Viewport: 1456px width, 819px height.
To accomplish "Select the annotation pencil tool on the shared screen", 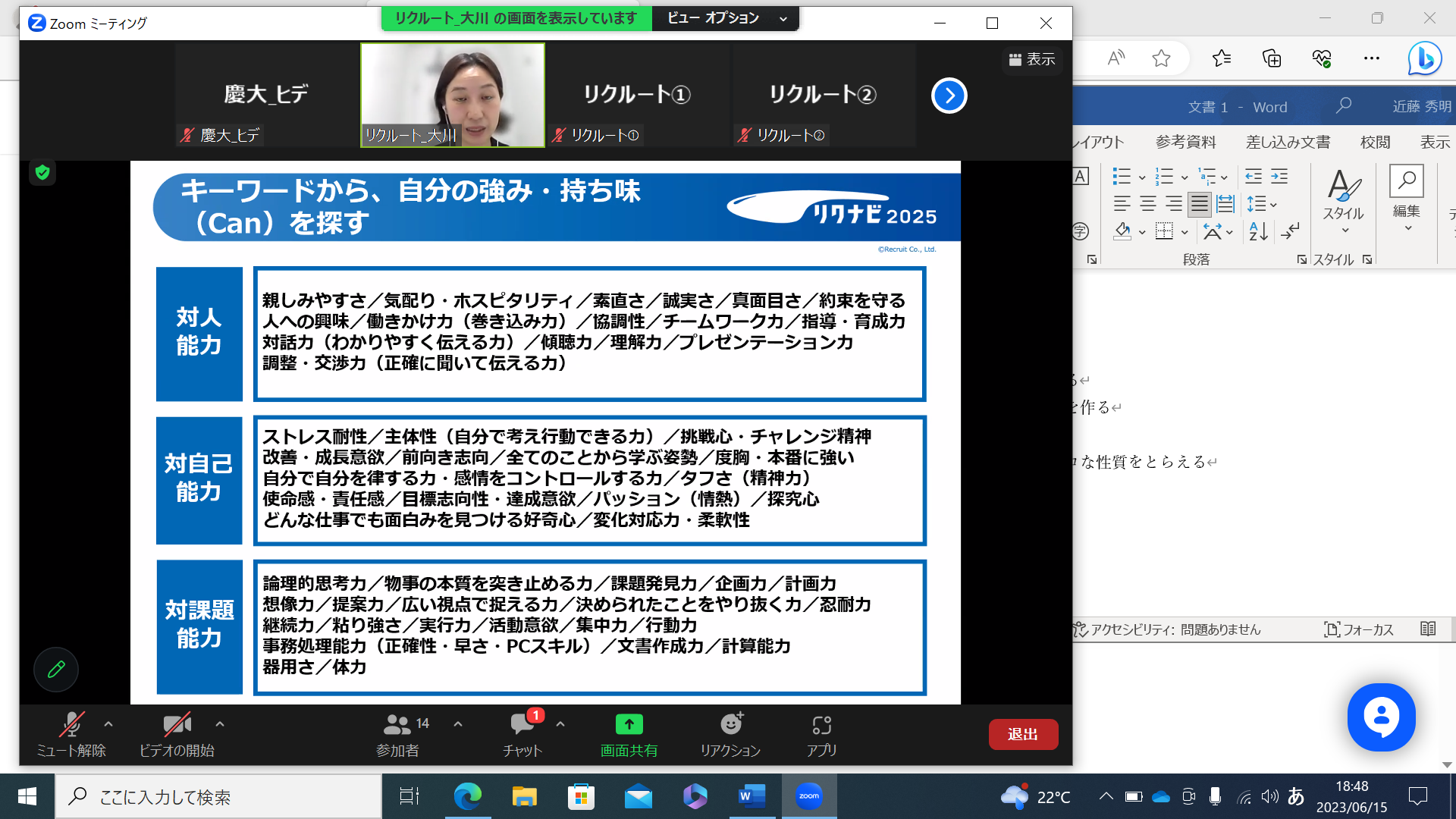I will click(55, 670).
